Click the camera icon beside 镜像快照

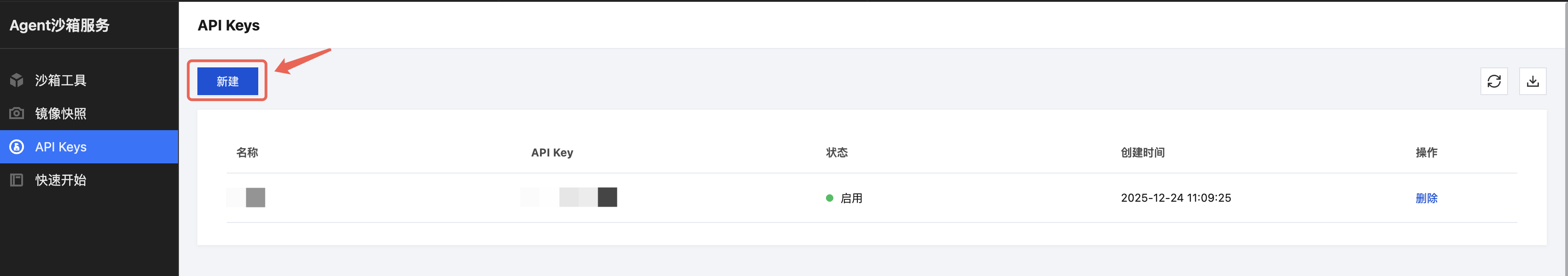point(17,114)
